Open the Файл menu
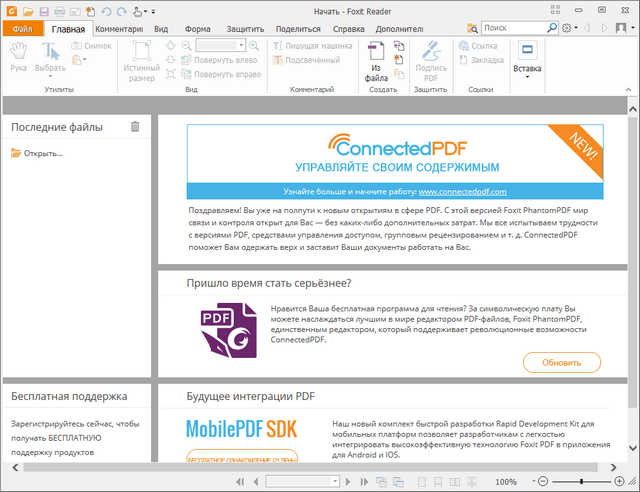Viewport: 640px width, 492px height. [22, 30]
